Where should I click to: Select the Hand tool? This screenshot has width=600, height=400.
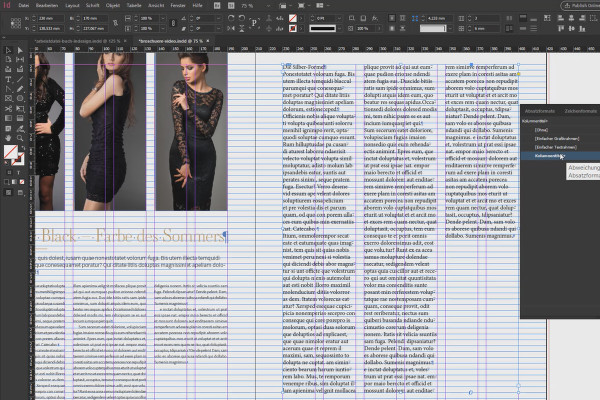[x=8, y=138]
